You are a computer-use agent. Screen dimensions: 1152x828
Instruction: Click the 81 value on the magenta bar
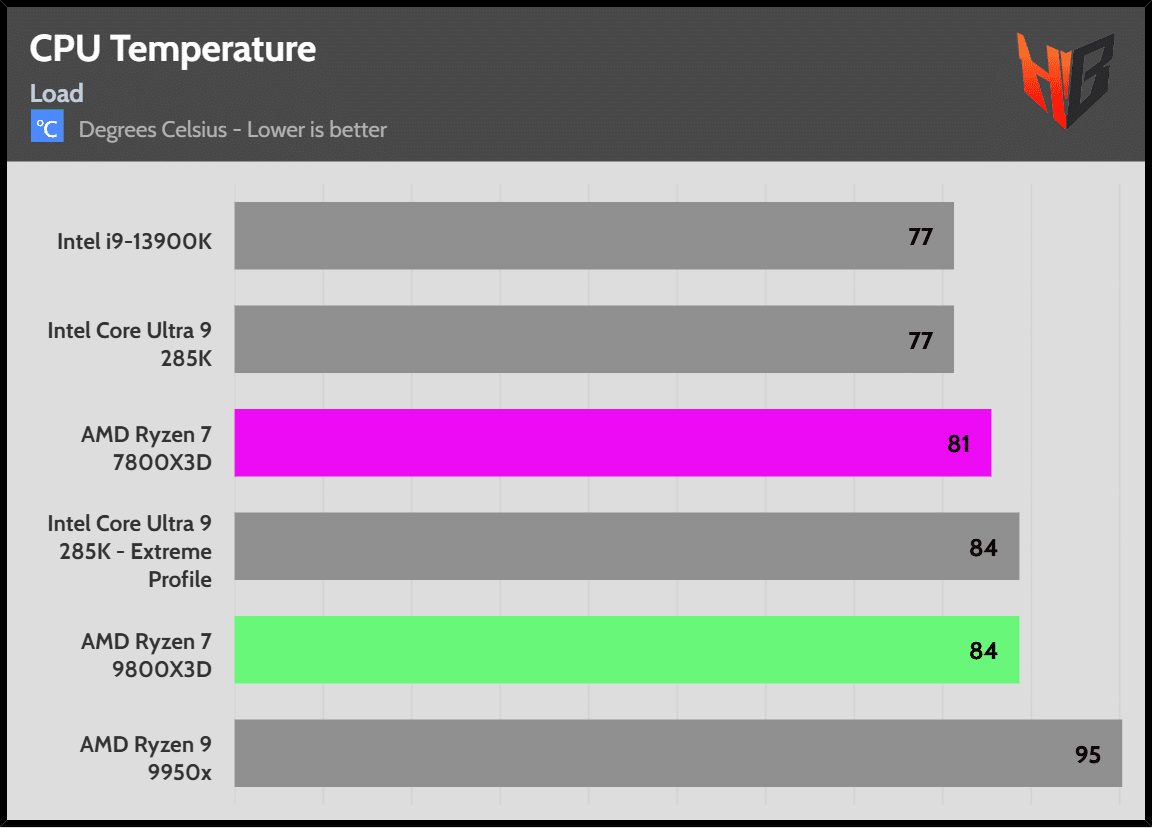coord(959,443)
